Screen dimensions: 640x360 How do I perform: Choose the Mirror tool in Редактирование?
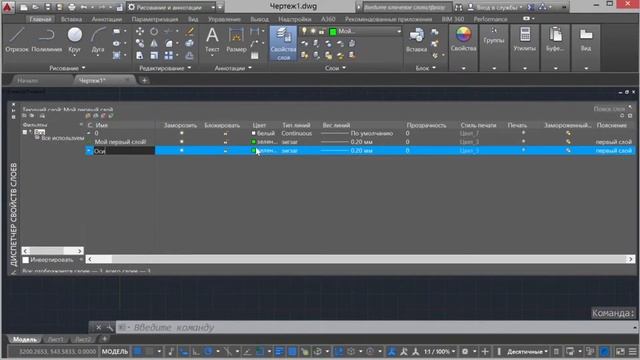click(x=154, y=43)
